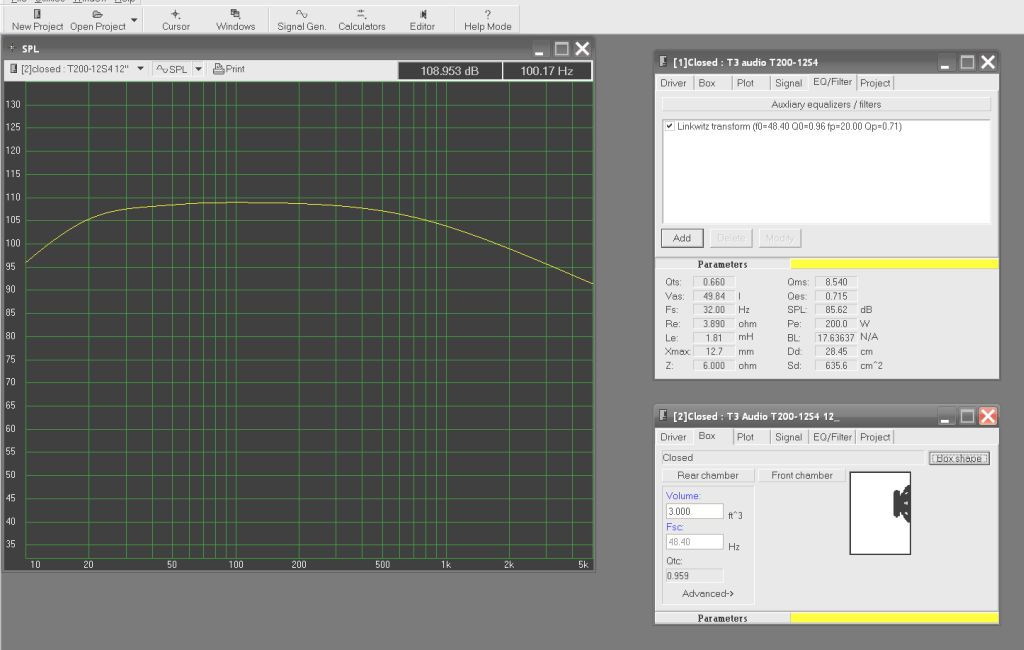Switch to Signal tab in window [2]Closed
The width and height of the screenshot is (1024, 650).
(x=788, y=437)
